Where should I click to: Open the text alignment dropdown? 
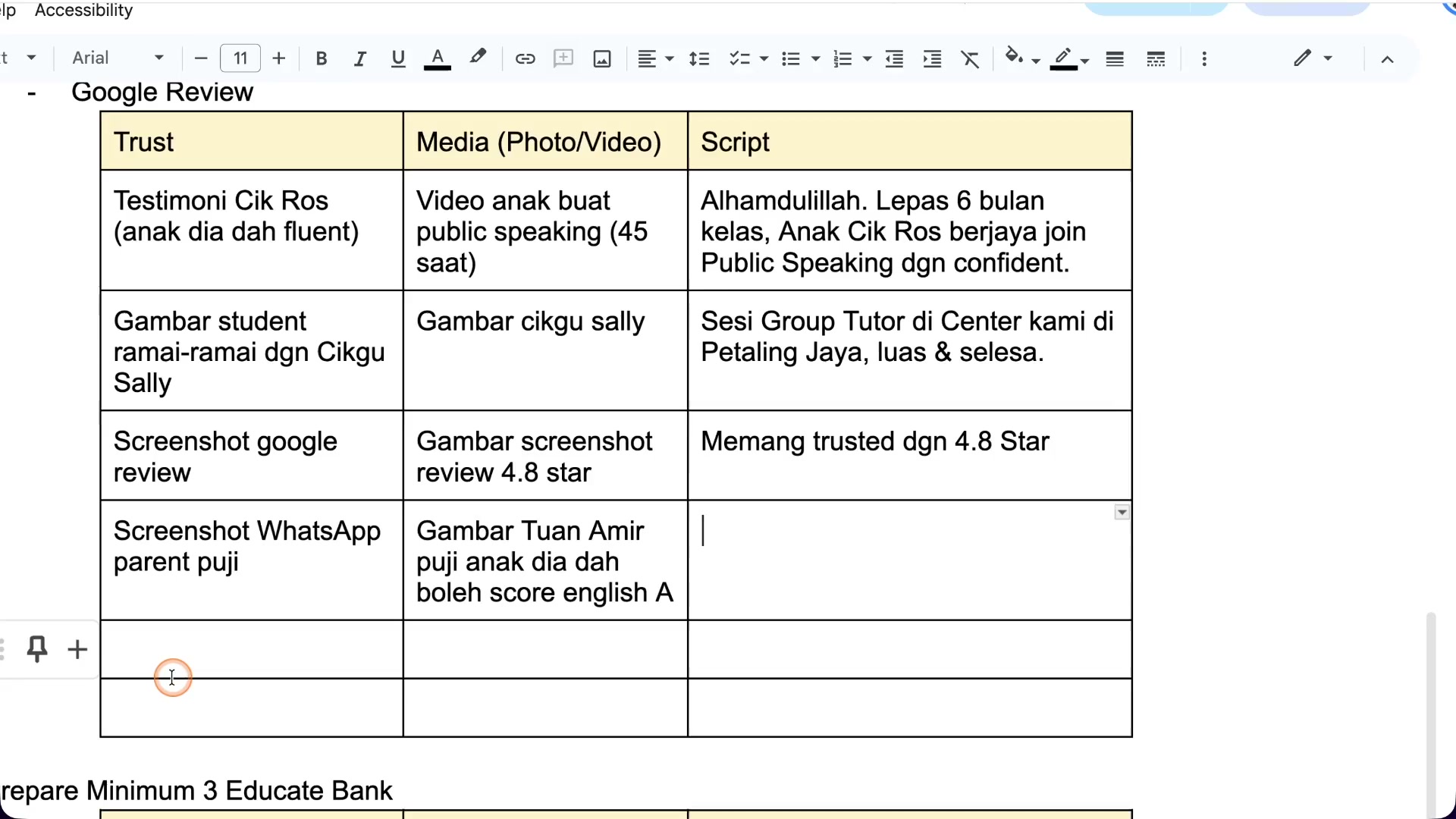[x=655, y=58]
